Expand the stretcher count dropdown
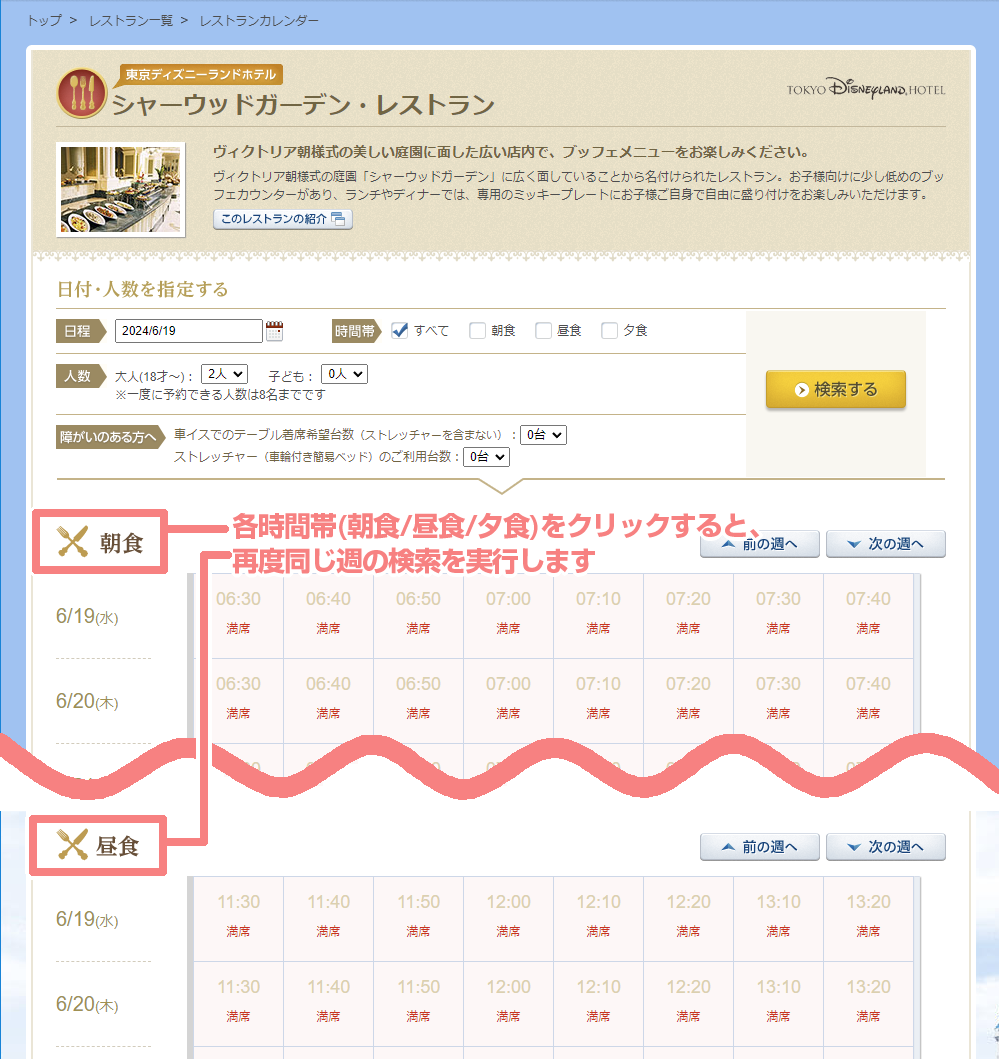The width and height of the screenshot is (999, 1059). (486, 457)
